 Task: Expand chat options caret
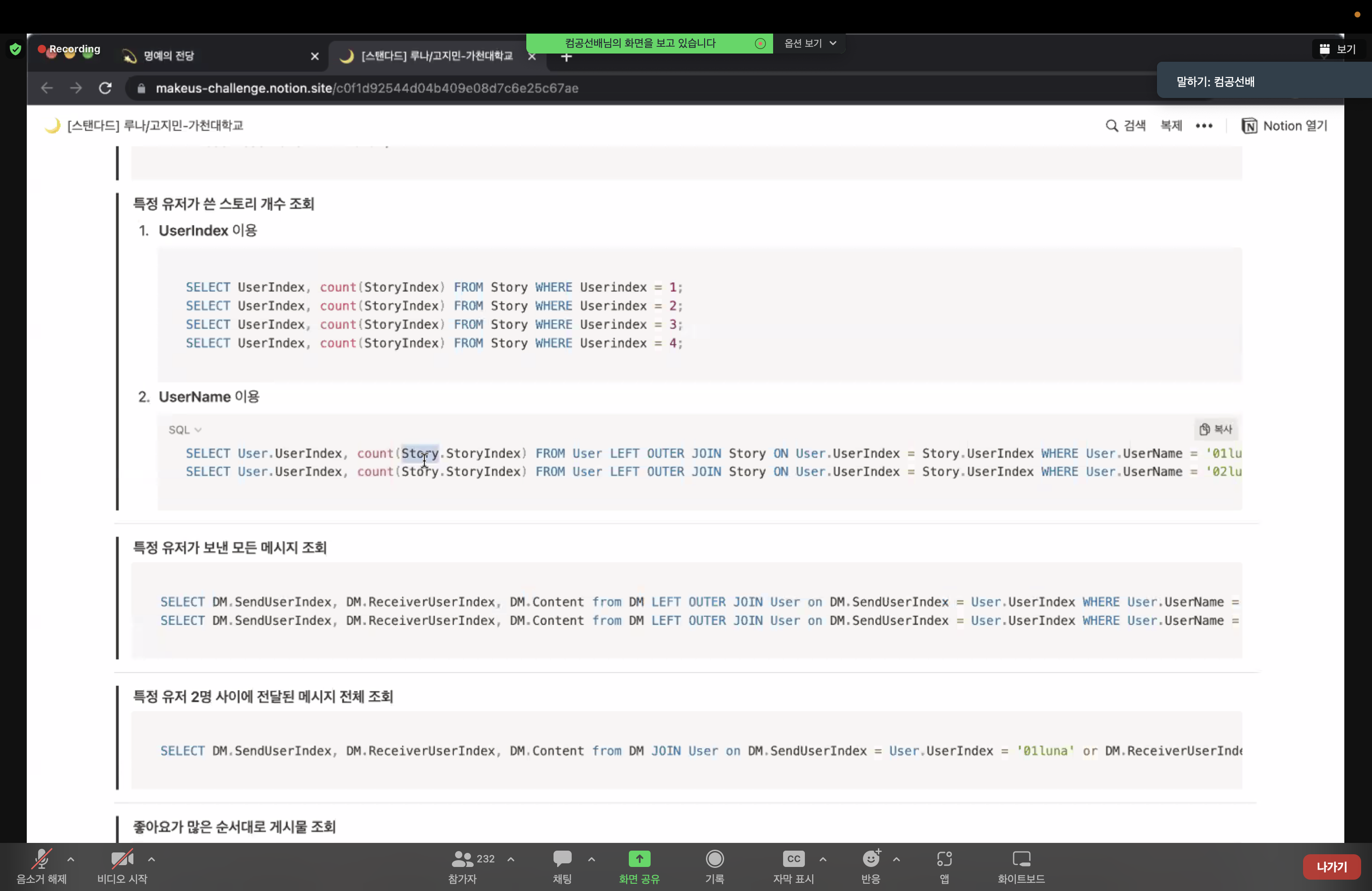[592, 859]
